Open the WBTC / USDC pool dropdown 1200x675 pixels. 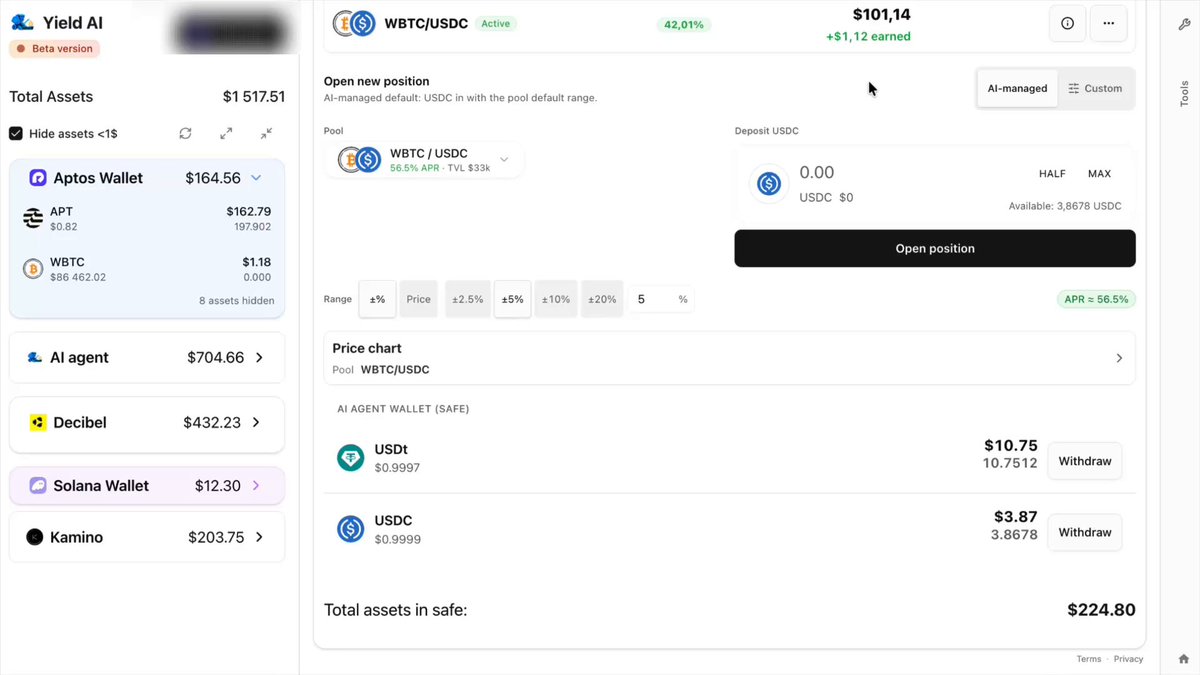pyautogui.click(x=425, y=160)
